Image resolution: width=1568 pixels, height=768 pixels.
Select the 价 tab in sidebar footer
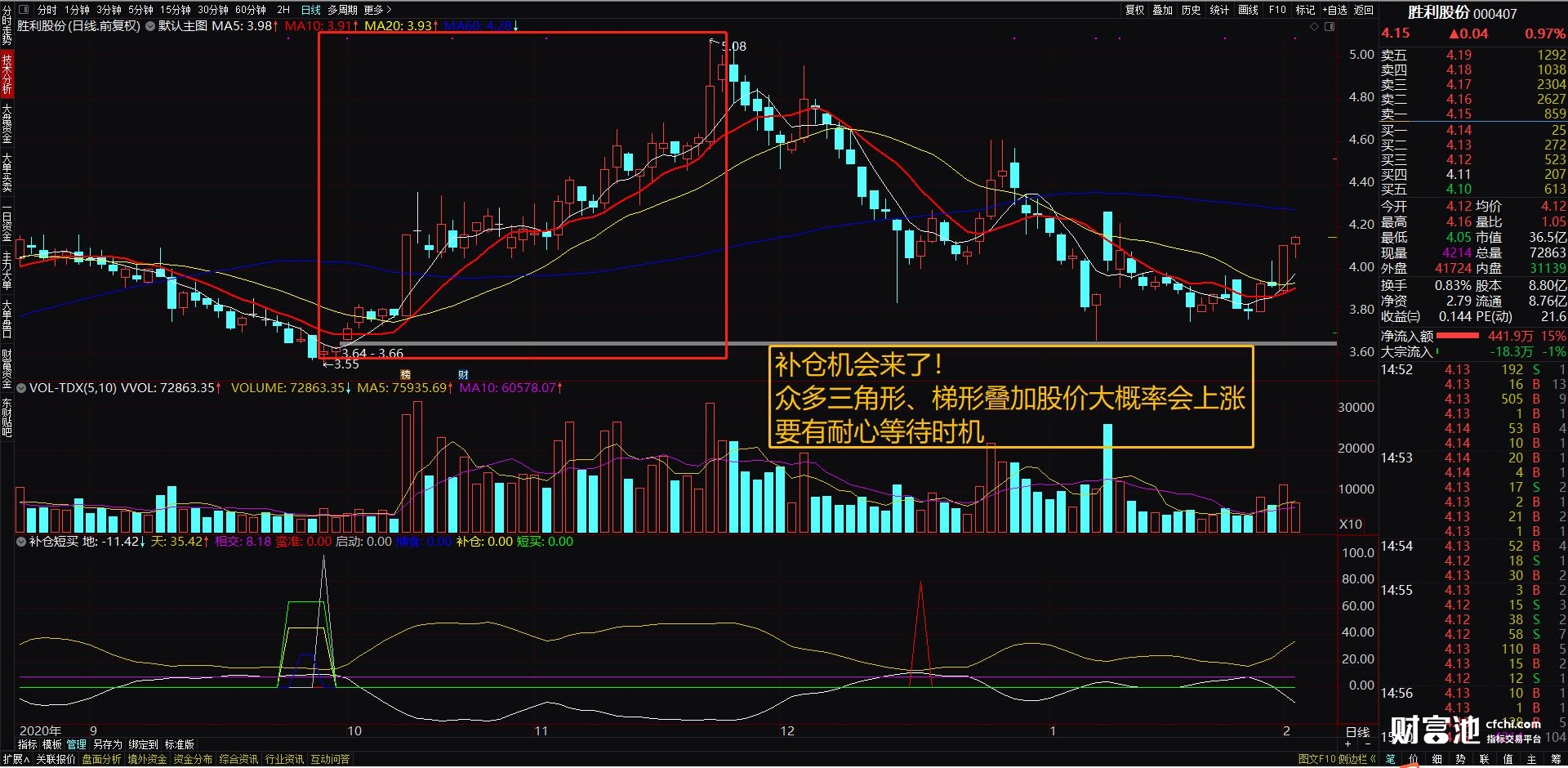[1414, 759]
